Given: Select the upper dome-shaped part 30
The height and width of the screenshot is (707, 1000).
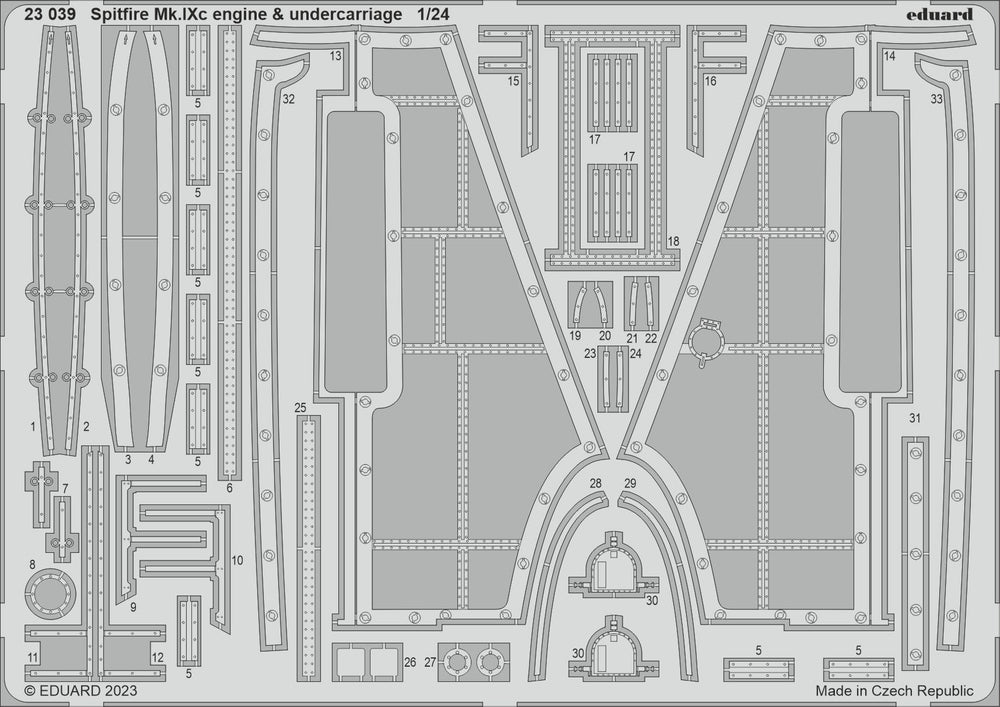Looking at the screenshot, I should (613, 567).
